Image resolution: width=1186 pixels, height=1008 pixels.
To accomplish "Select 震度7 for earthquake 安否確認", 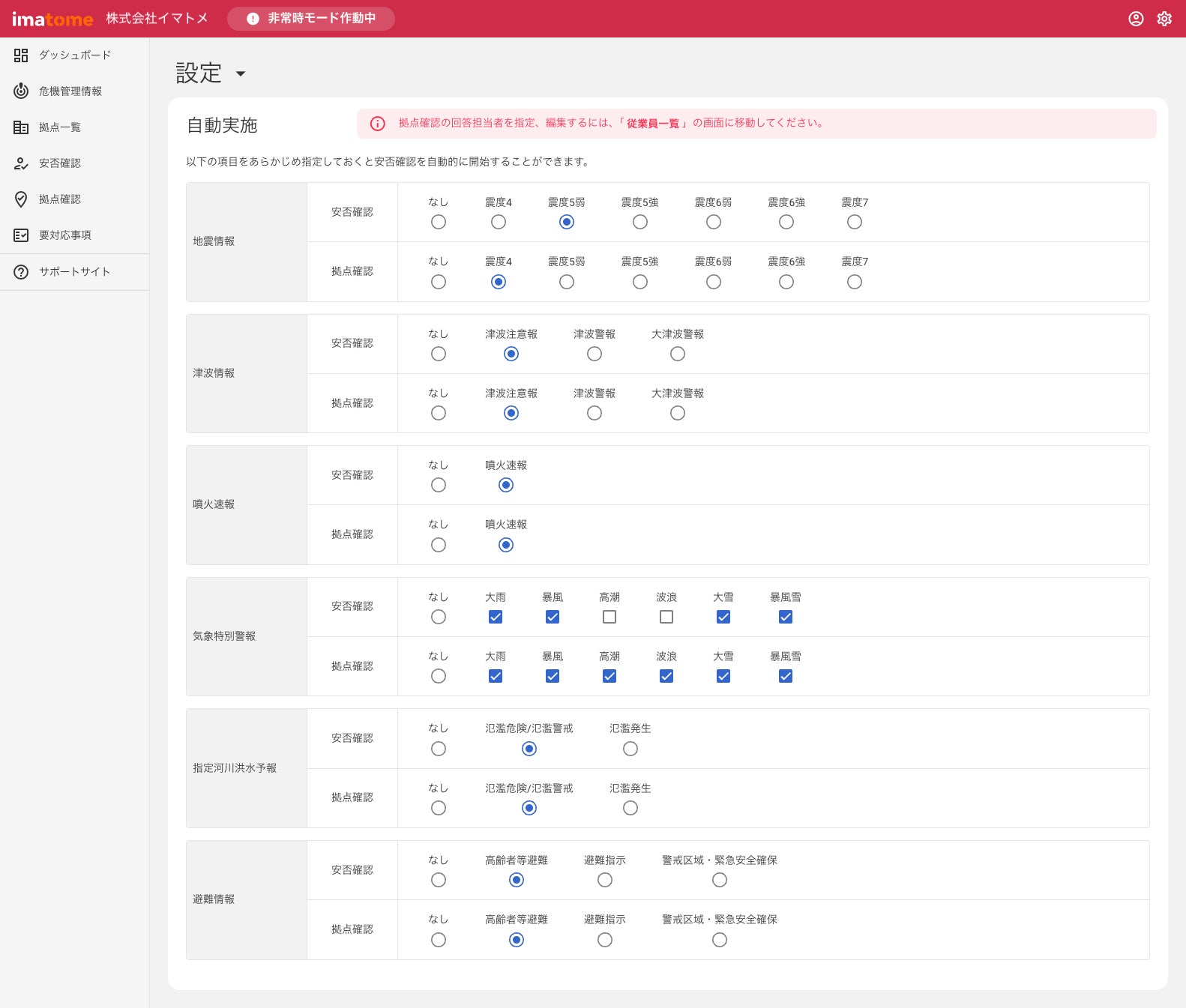I will tap(854, 222).
